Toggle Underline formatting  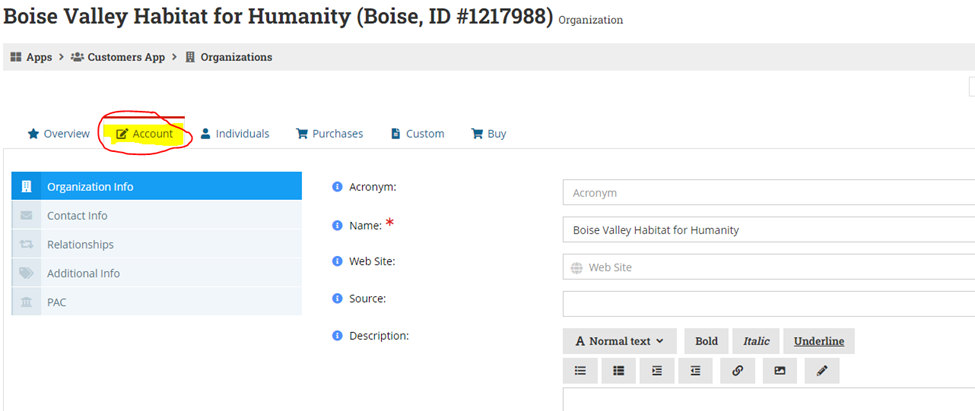point(819,341)
